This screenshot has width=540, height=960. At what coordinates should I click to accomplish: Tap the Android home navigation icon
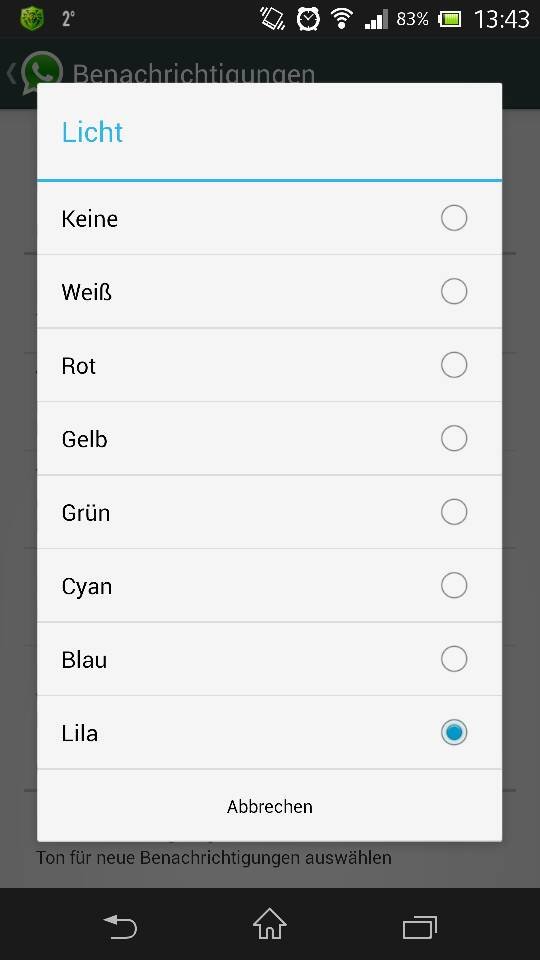tap(270, 924)
